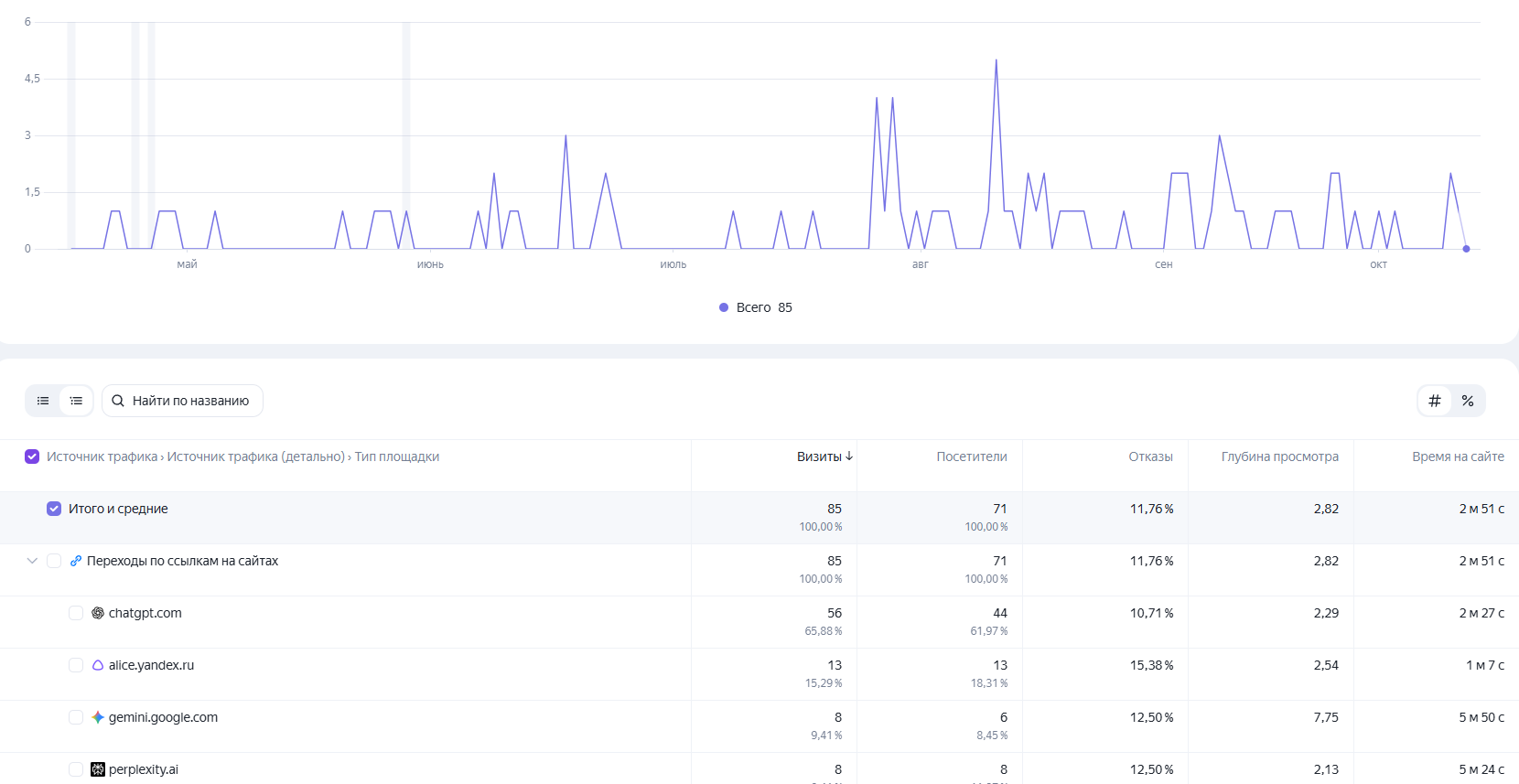This screenshot has width=1519, height=784.
Task: Click the Тип площадки grouping label
Action: (x=397, y=456)
